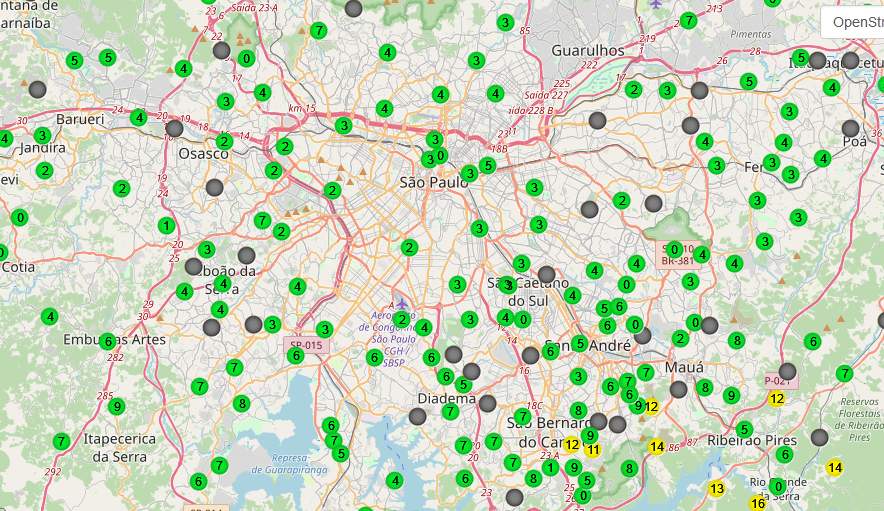Click green 1 marker below São Bernardo do Campo
Screen dimensions: 884x511
(x=551, y=468)
